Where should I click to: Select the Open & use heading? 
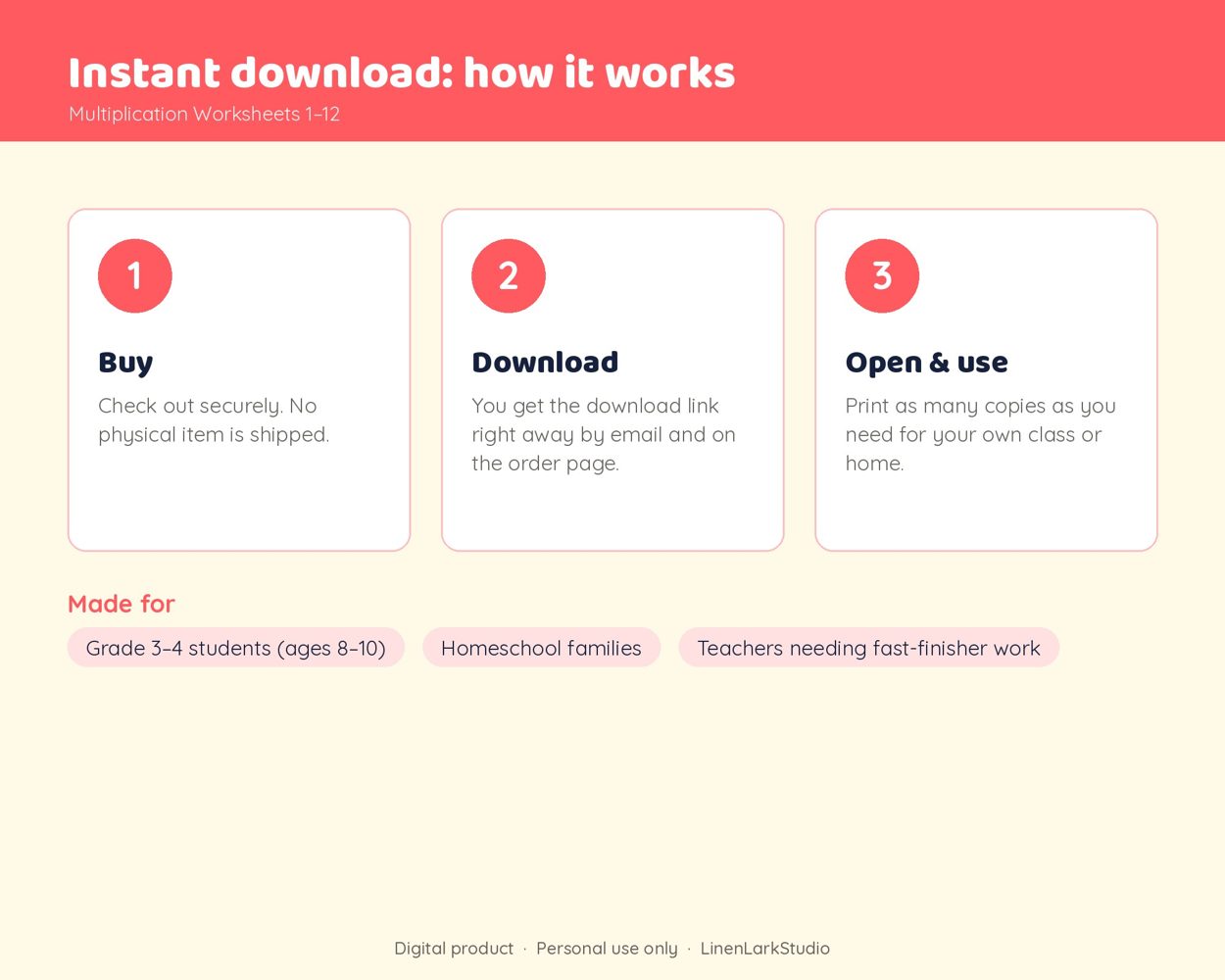(x=926, y=363)
